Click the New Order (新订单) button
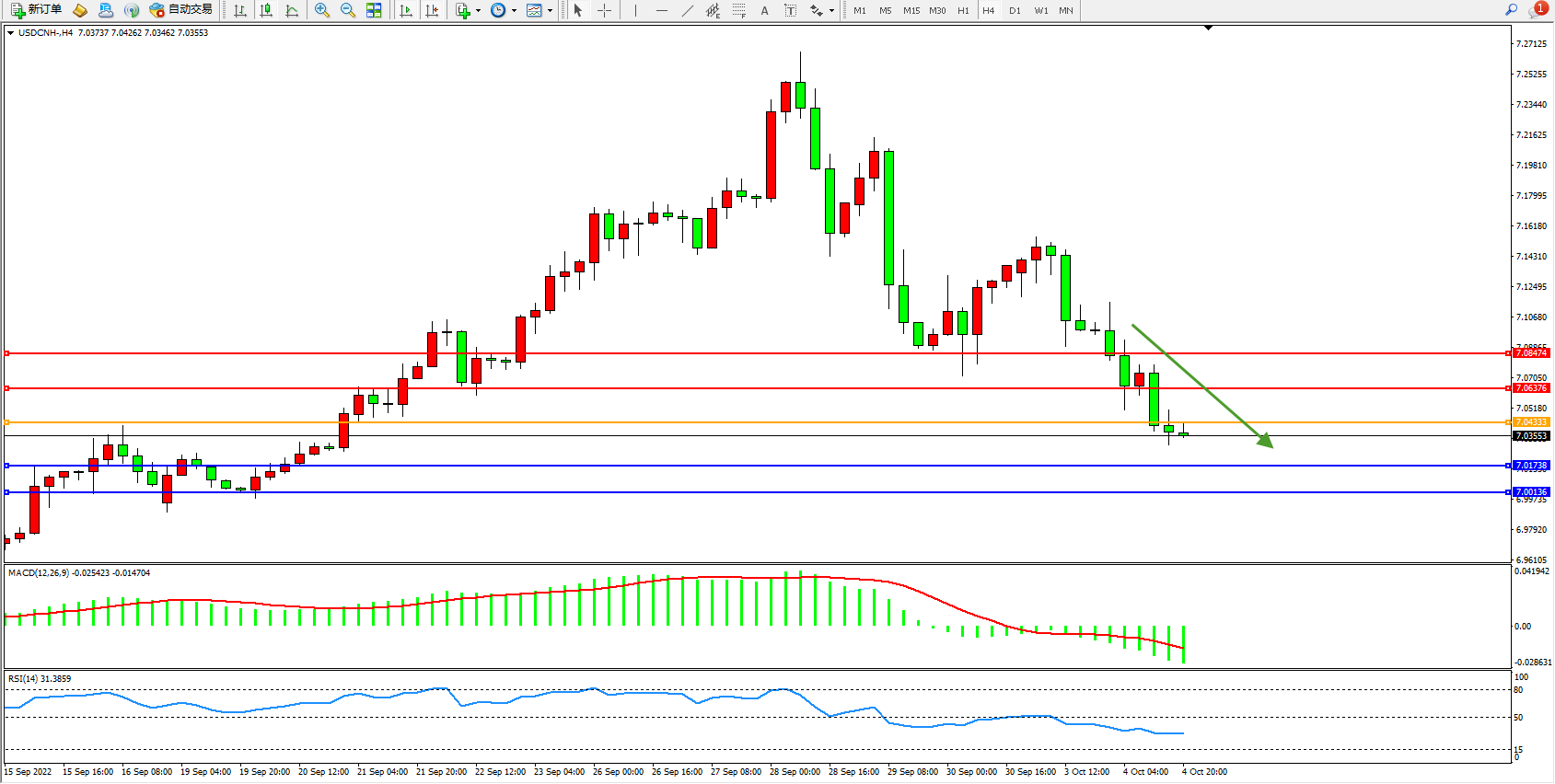1555x784 pixels. [36, 10]
